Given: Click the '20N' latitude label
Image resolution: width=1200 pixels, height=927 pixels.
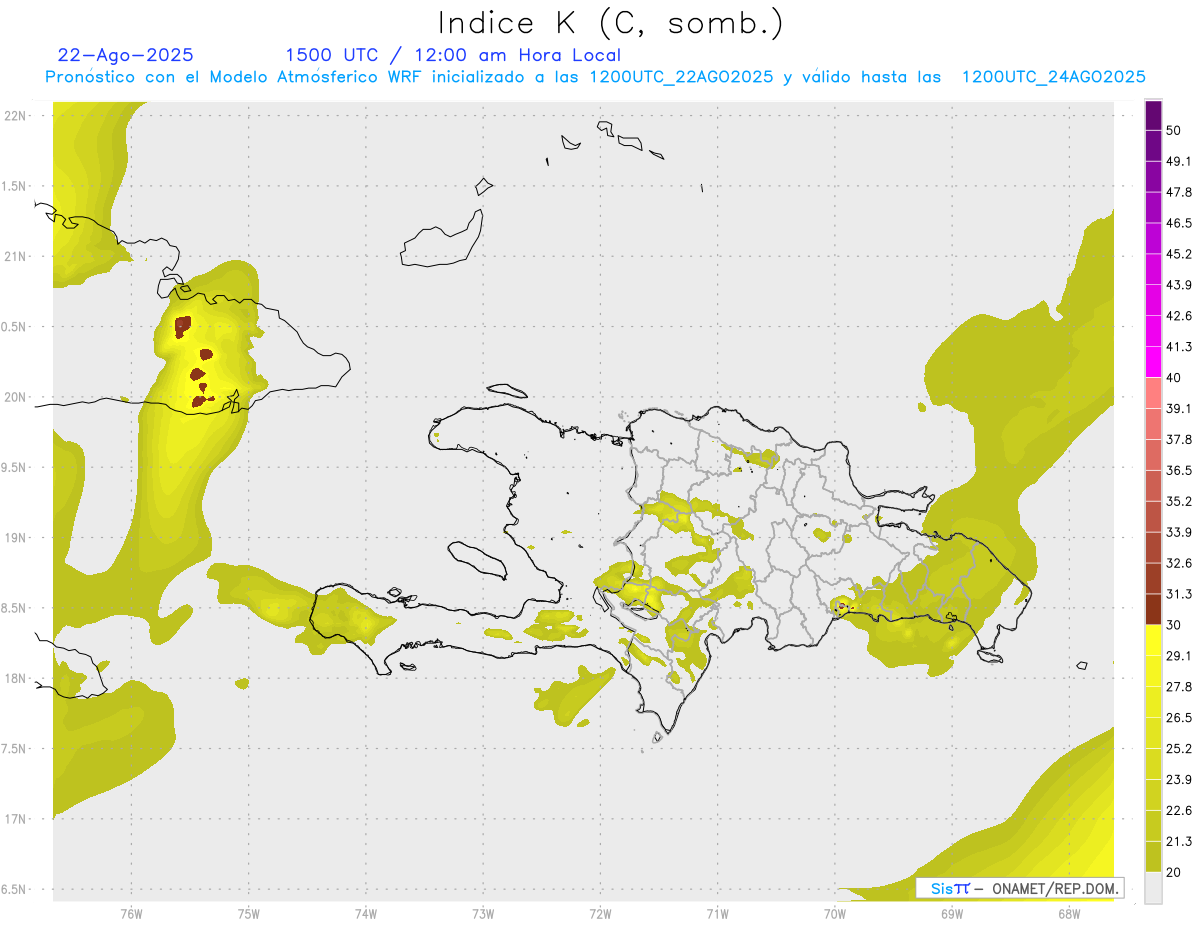Looking at the screenshot, I should (15, 397).
